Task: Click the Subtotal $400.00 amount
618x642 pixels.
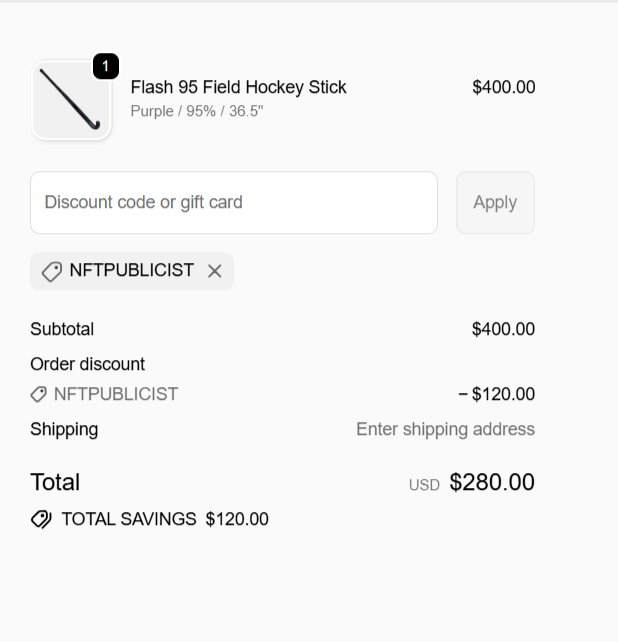Action: 503,329
